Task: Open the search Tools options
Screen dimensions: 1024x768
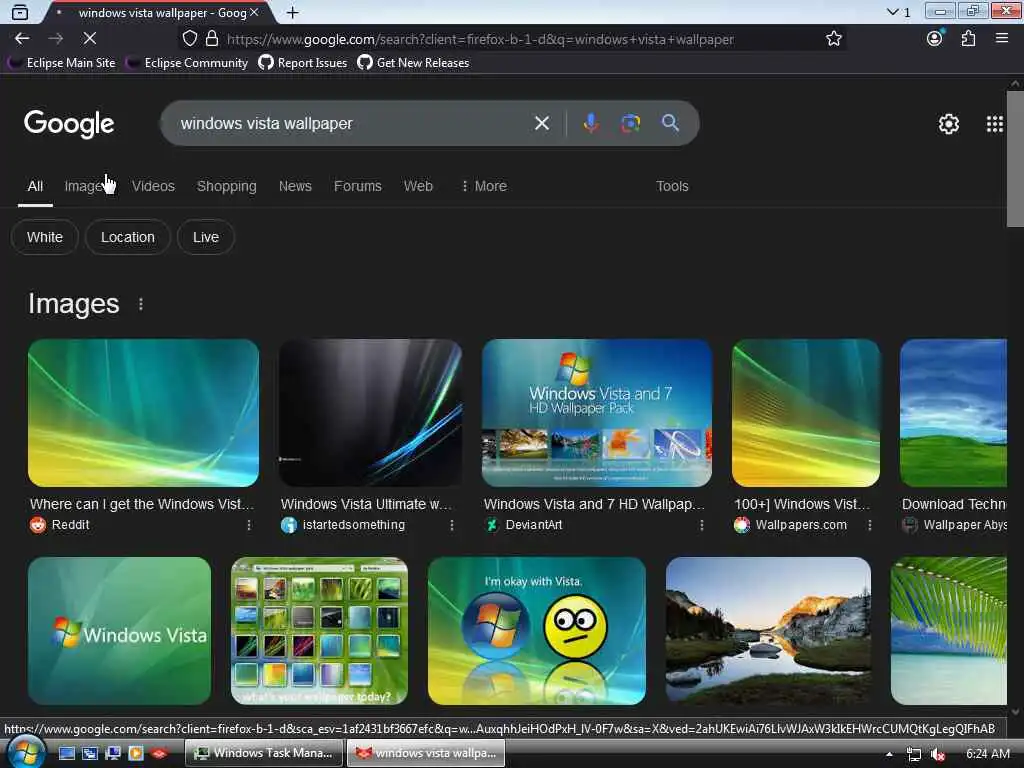Action: 672,186
